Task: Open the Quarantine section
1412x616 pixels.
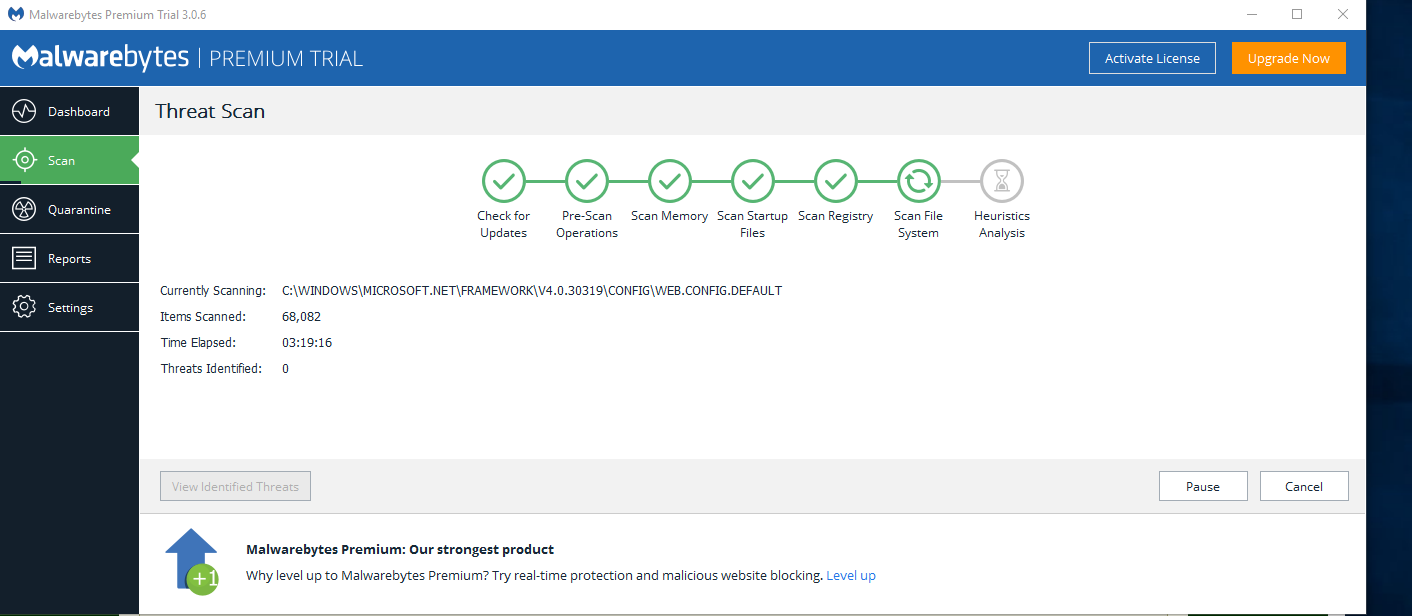Action: (69, 209)
